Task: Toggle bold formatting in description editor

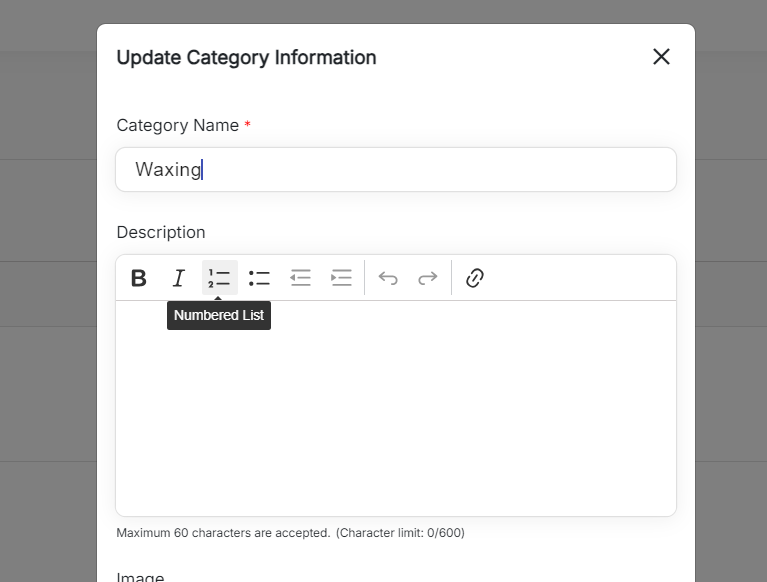Action: pos(139,278)
